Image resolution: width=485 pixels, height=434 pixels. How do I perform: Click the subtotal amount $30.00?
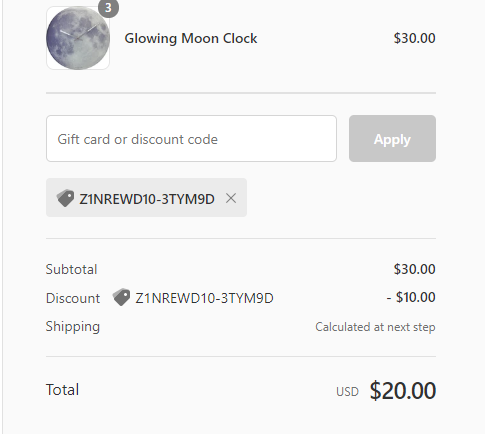pos(414,269)
